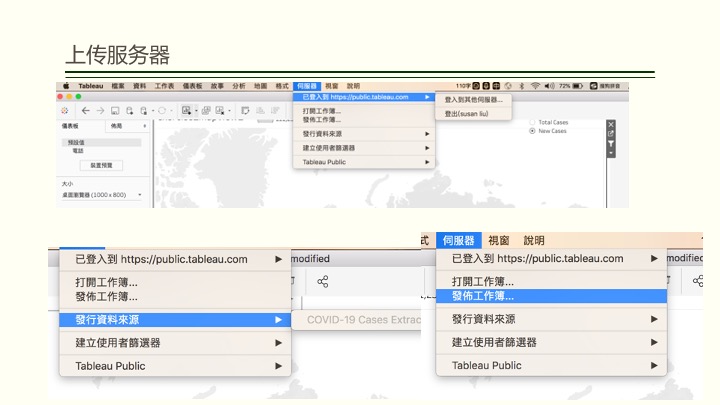Click the X icon on the dark dashboard strip

click(x=611, y=124)
